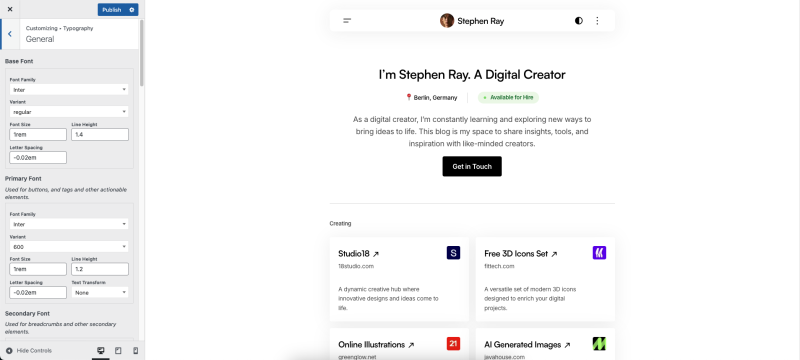
Task: Open Primary Font family dropdown
Action: [69, 224]
